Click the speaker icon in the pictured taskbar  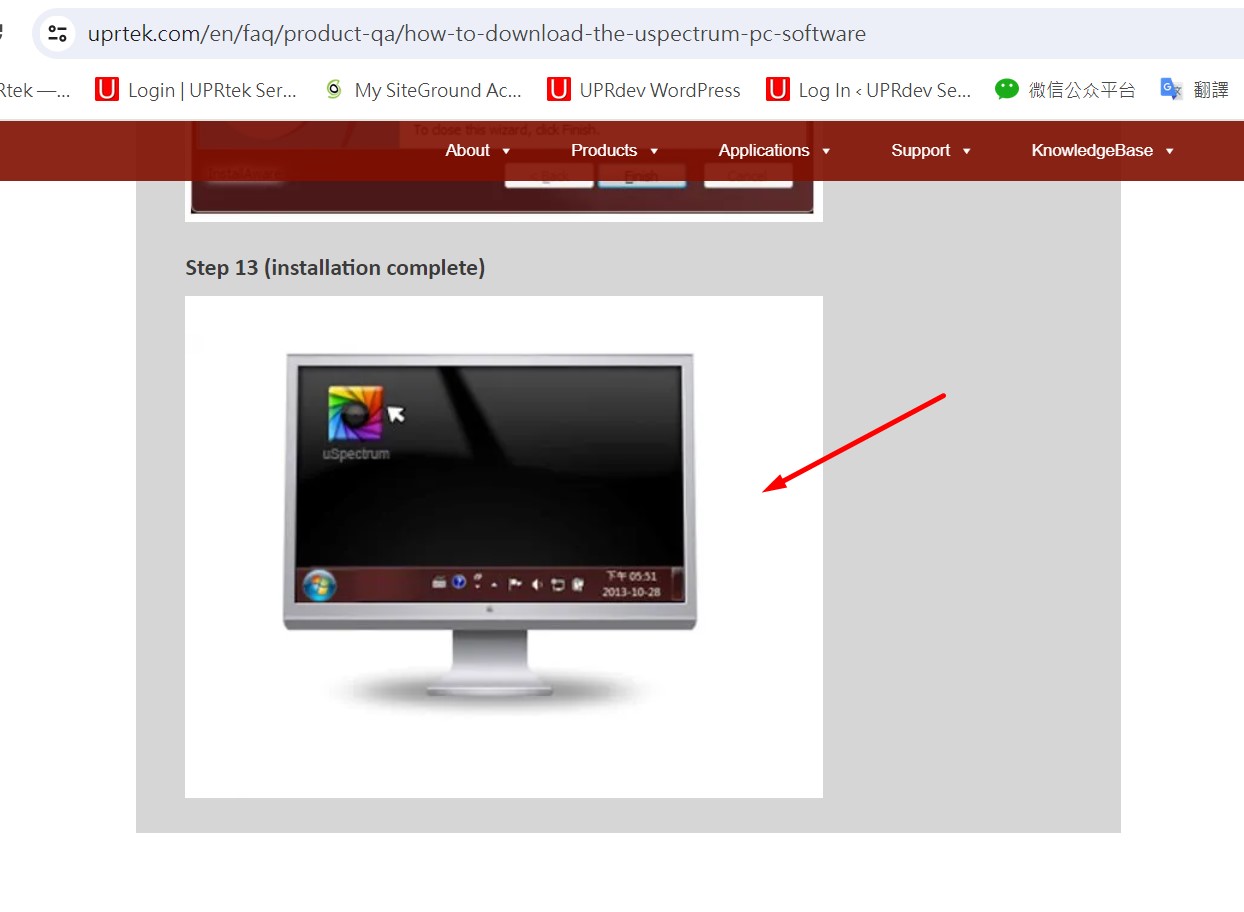537,584
